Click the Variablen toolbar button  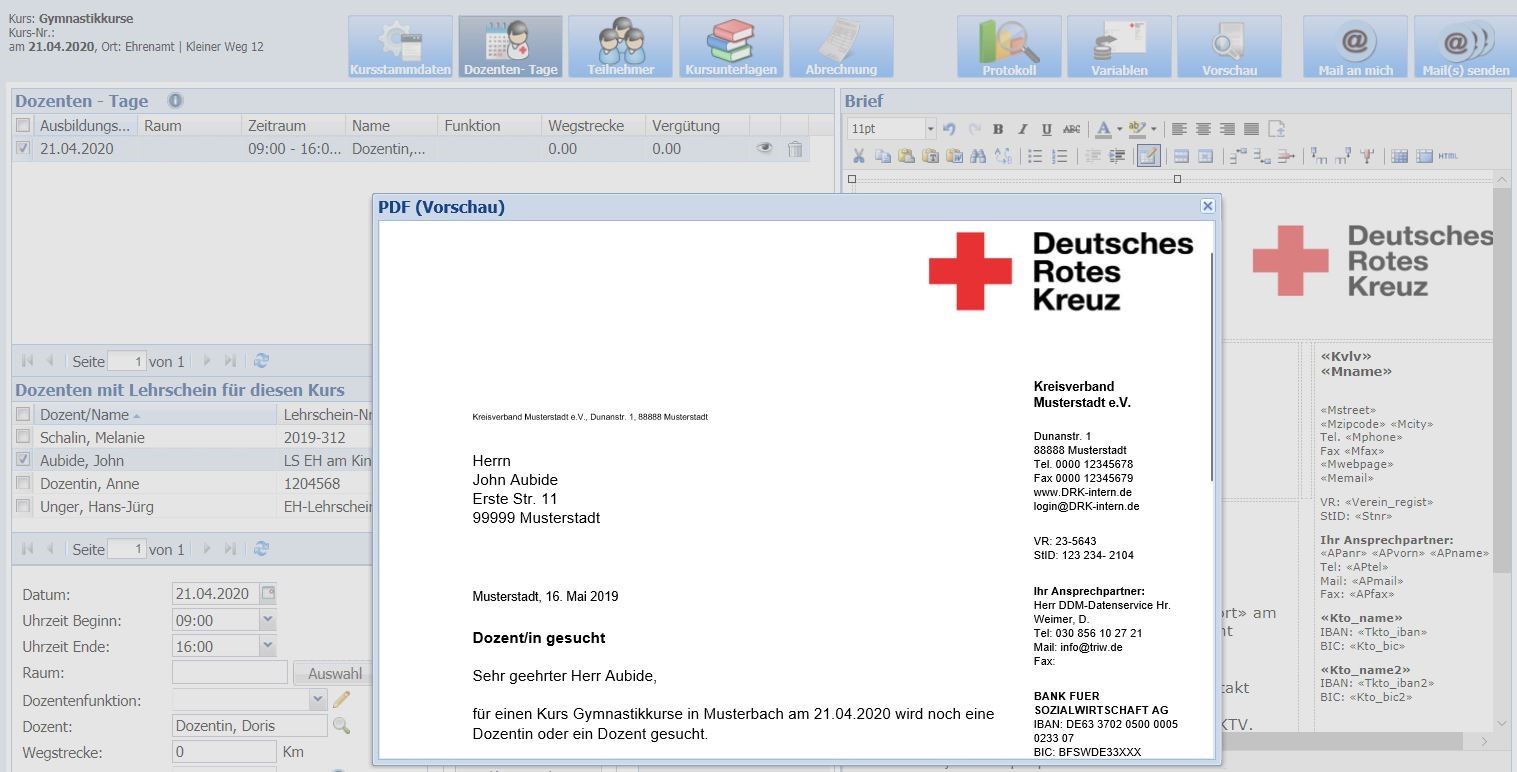point(1119,47)
